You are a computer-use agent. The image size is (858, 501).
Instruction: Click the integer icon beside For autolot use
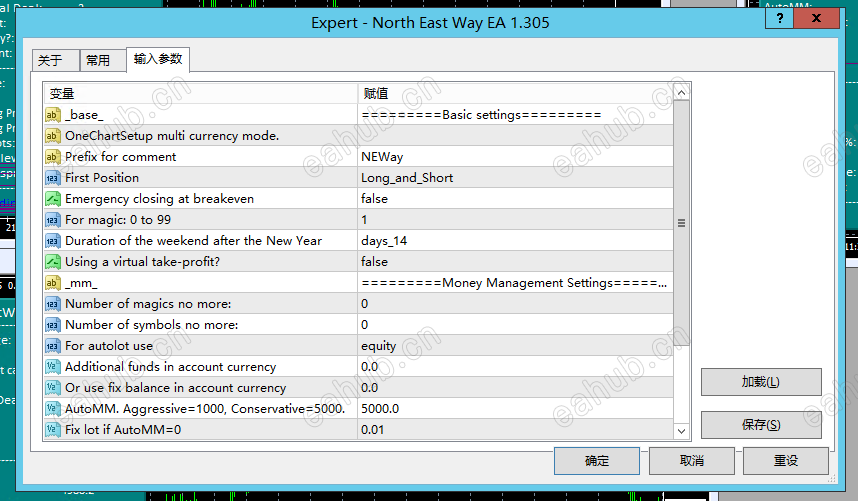pos(53,346)
